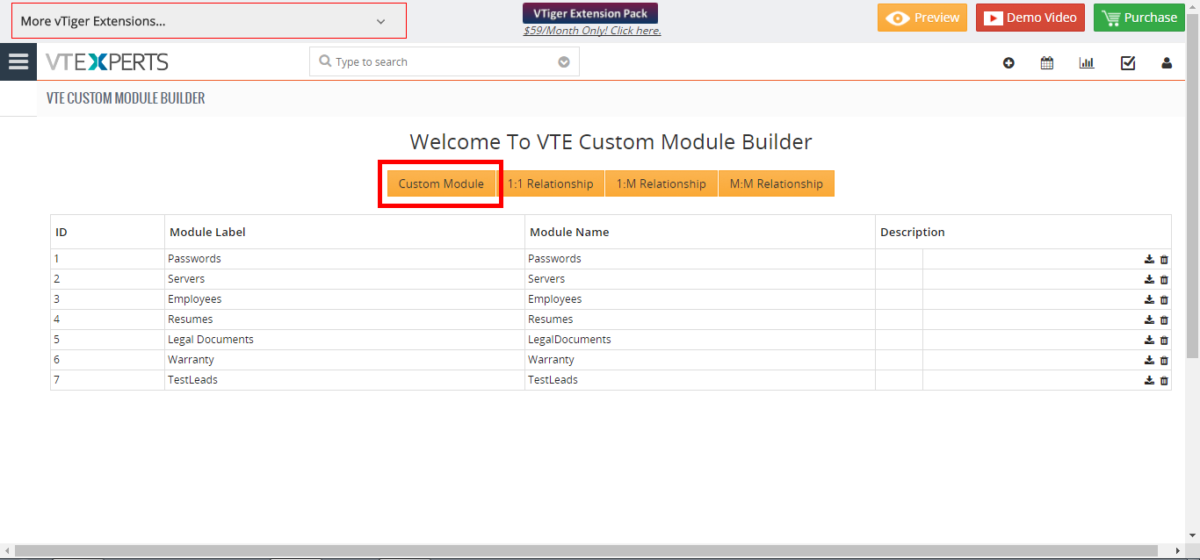Screen dimensions: 1200x560
Task: Click the orange Preview button
Action: click(x=923, y=17)
